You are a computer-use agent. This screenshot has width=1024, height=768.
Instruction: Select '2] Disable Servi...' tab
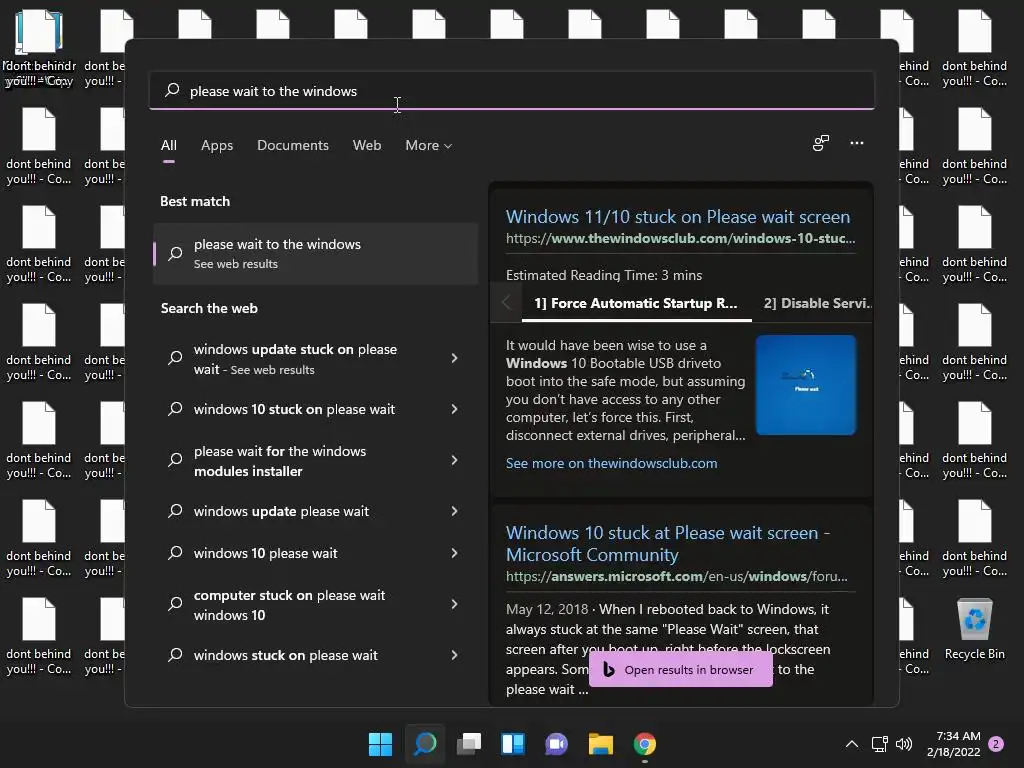tap(818, 303)
